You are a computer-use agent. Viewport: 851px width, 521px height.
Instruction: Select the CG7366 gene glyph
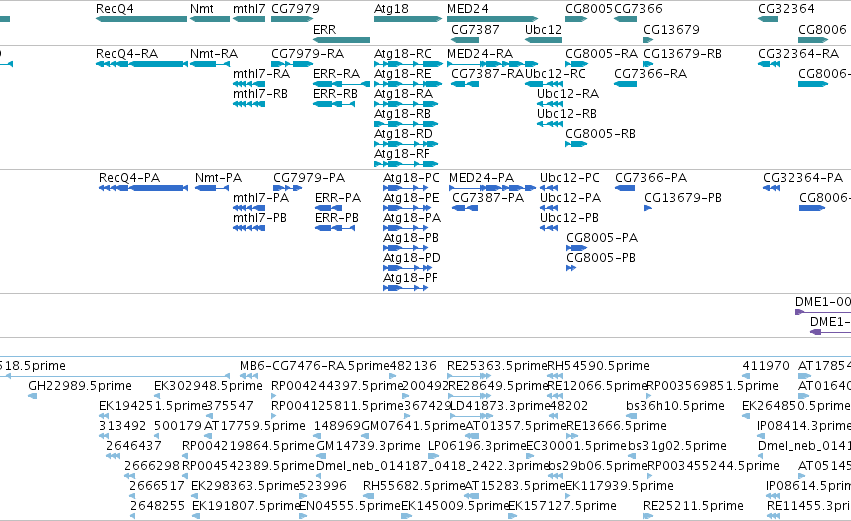point(625,19)
